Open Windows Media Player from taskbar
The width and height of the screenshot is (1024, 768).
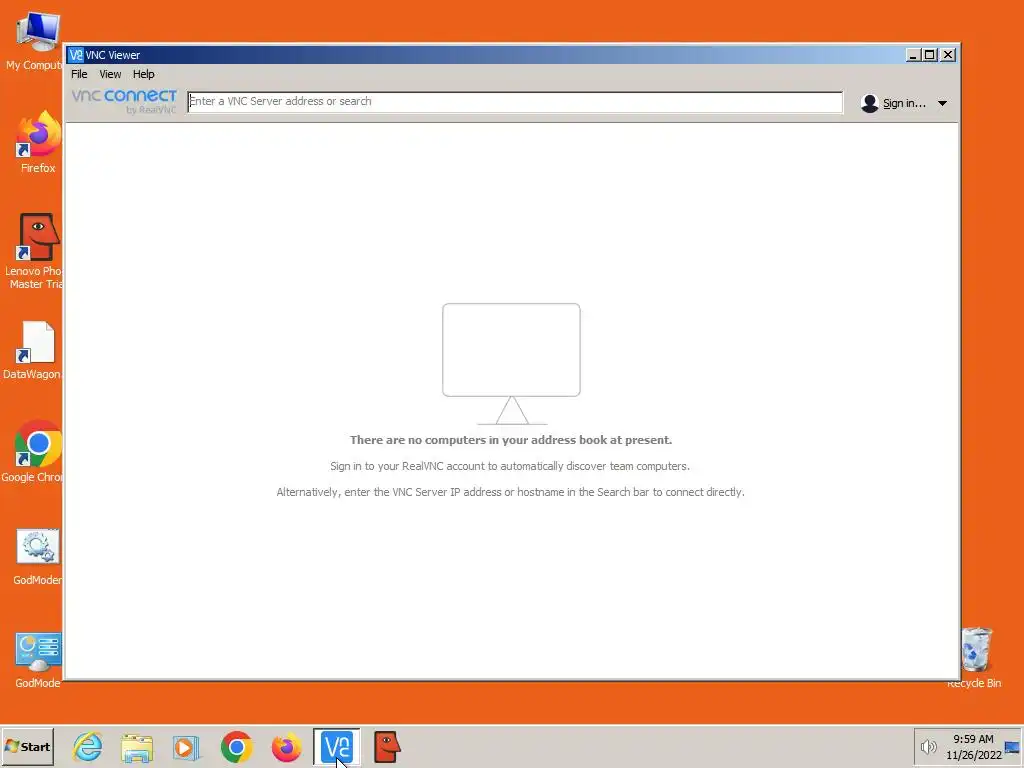coord(187,747)
